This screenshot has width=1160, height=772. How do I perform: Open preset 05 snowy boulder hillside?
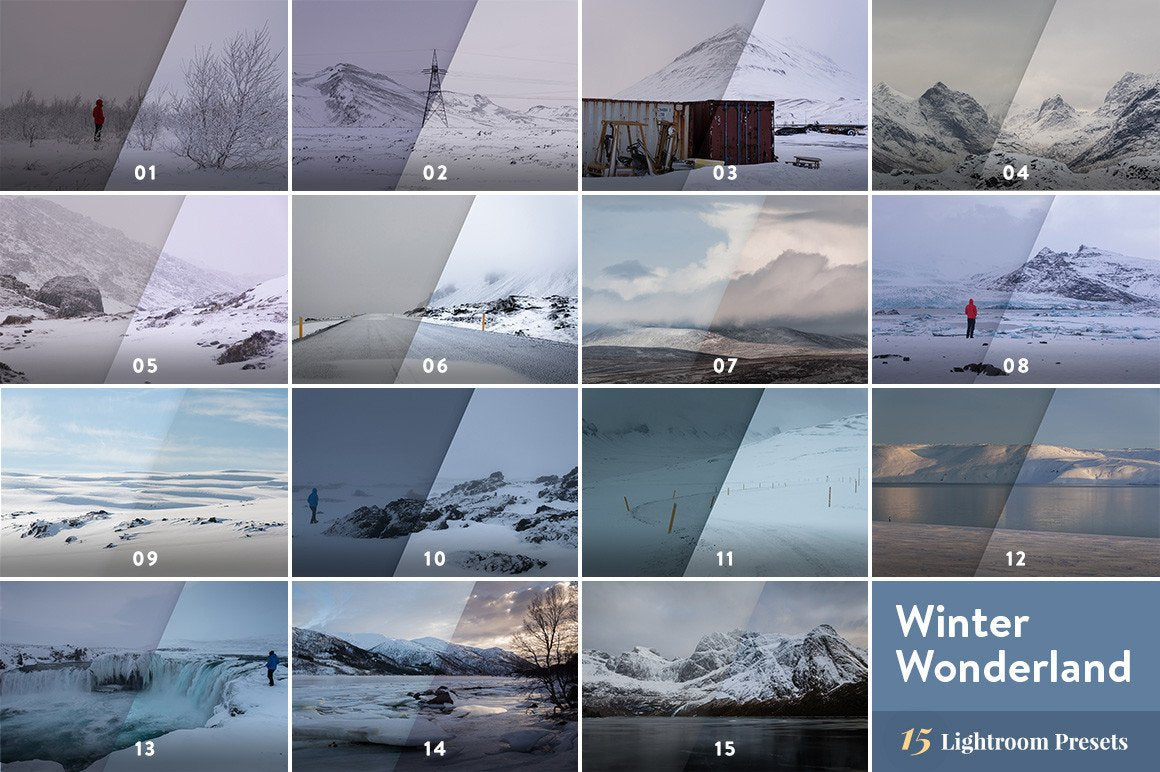(144, 289)
